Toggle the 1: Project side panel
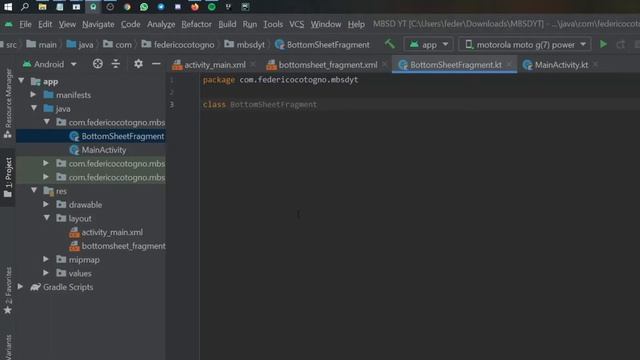 coord(8,177)
